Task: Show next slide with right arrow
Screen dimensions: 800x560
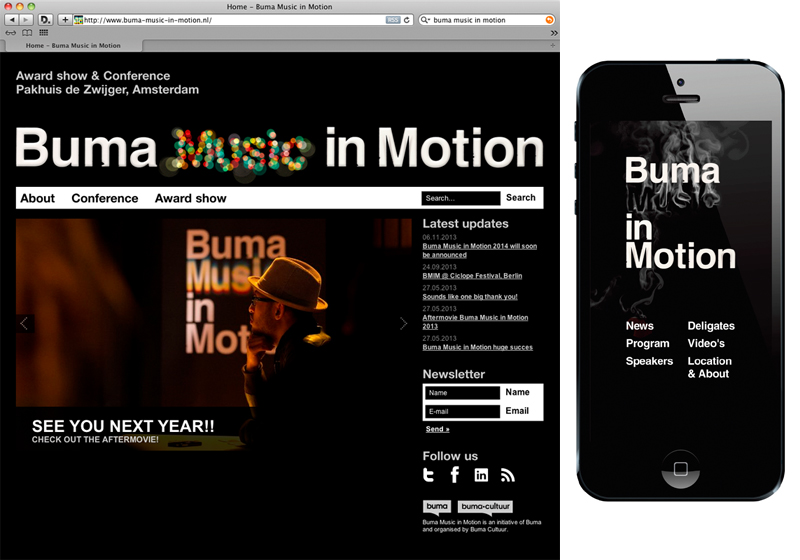Action: point(404,323)
